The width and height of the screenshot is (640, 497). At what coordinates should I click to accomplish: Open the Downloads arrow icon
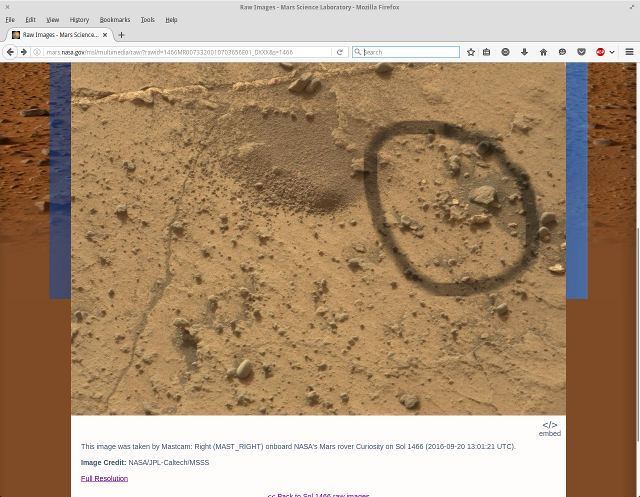tap(524, 52)
